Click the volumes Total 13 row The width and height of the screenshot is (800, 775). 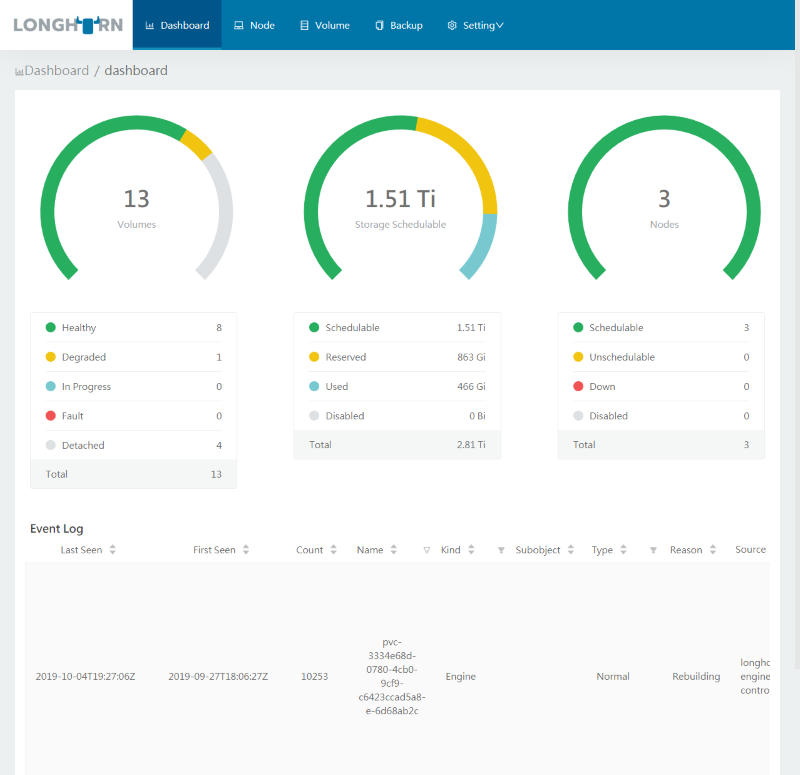point(134,474)
